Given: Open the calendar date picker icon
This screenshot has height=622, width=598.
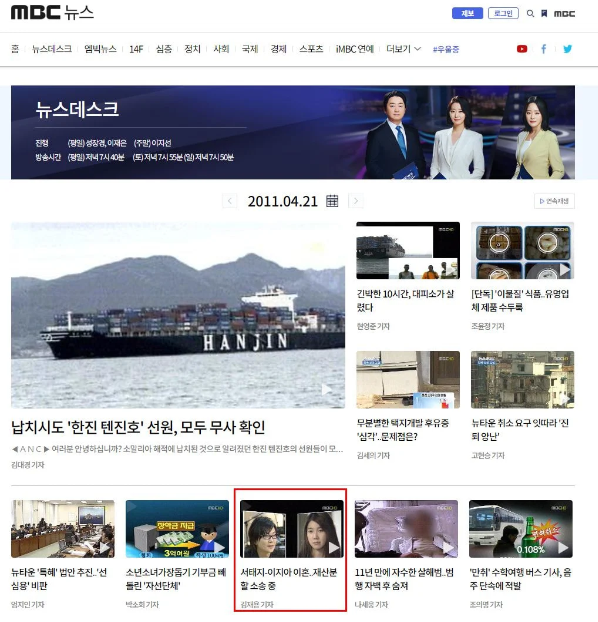Looking at the screenshot, I should (332, 201).
